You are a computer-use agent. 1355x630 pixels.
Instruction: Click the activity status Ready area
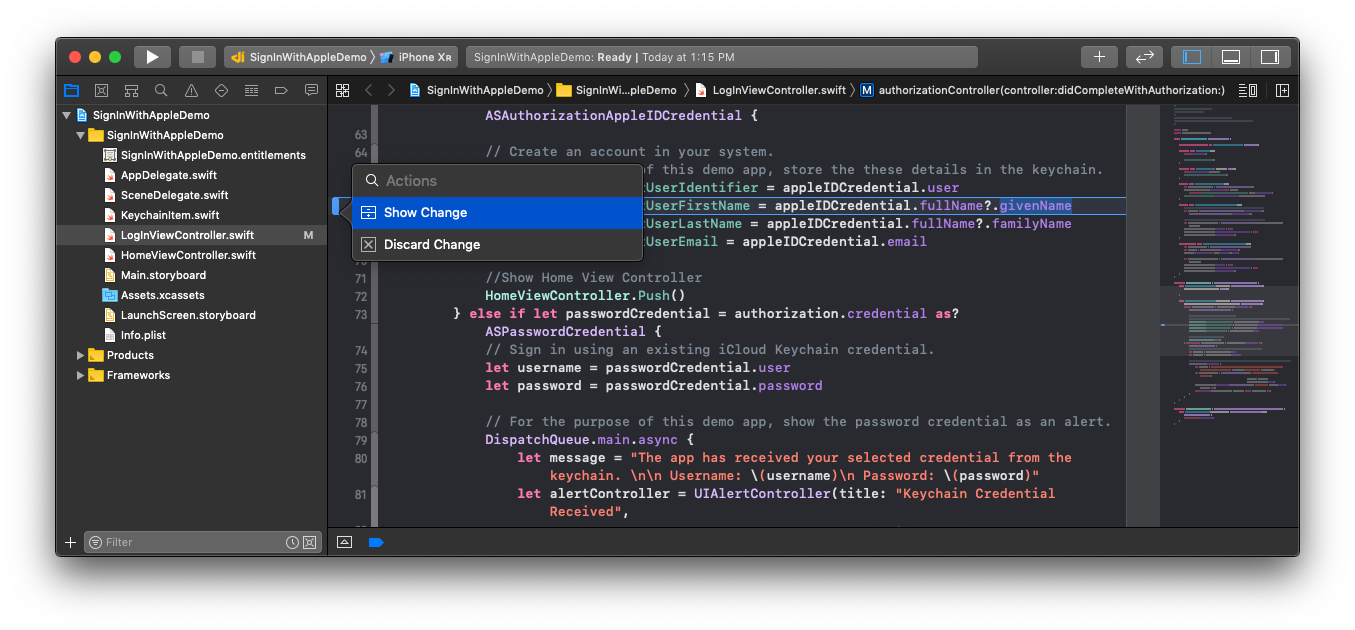click(x=721, y=57)
